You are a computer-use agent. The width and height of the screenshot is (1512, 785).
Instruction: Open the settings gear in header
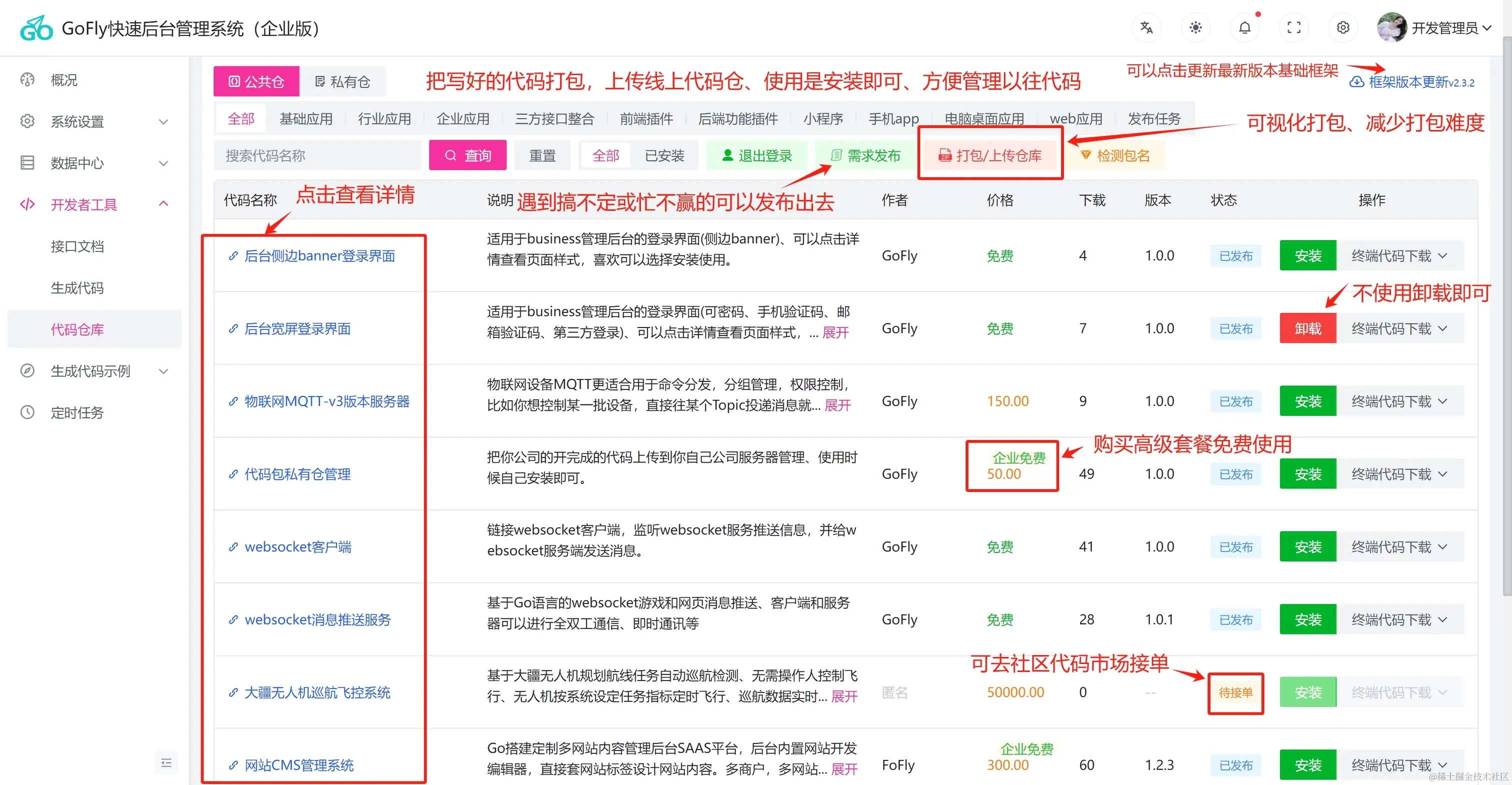[x=1343, y=27]
